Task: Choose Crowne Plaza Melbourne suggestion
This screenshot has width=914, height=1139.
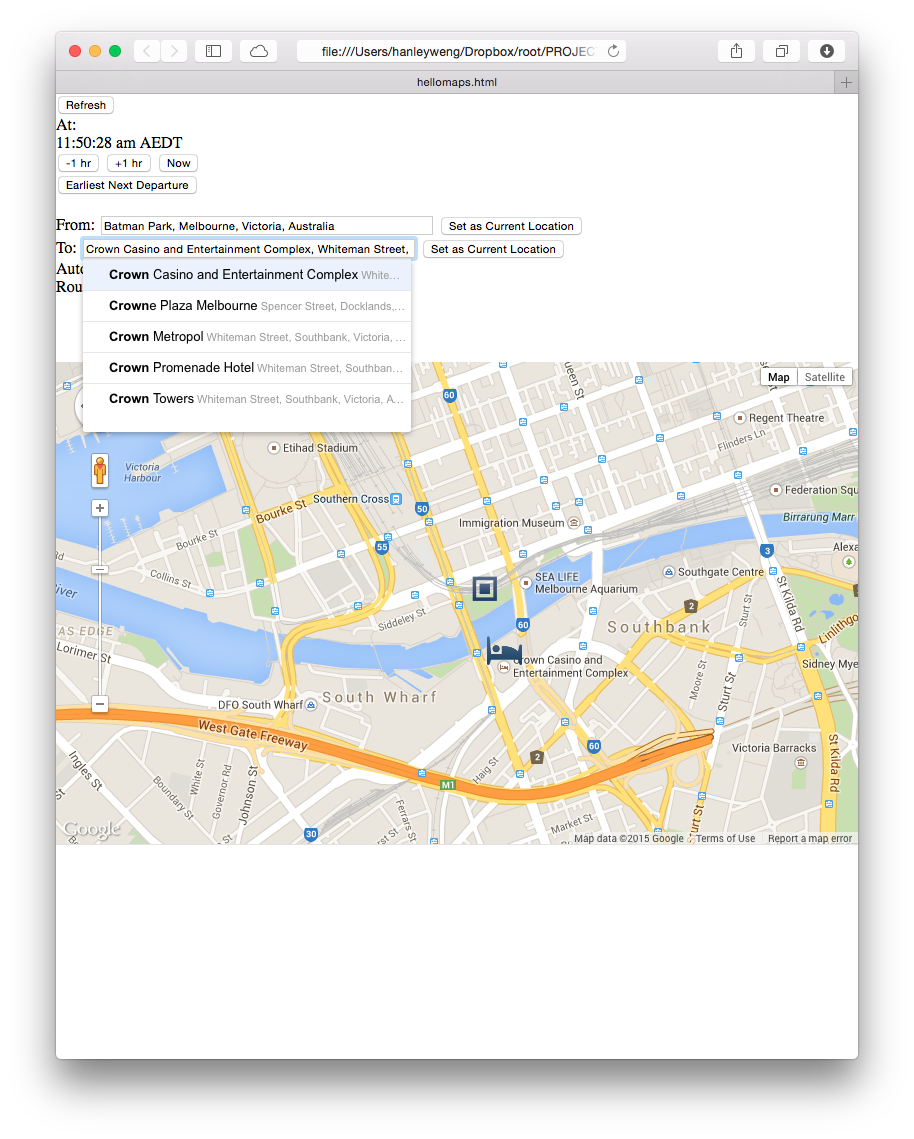Action: (247, 306)
